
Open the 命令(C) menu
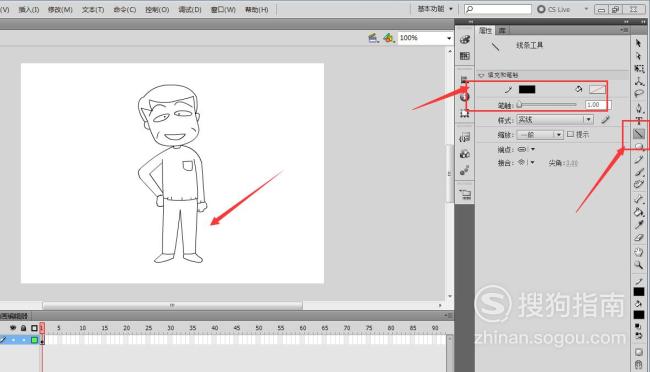(125, 9)
